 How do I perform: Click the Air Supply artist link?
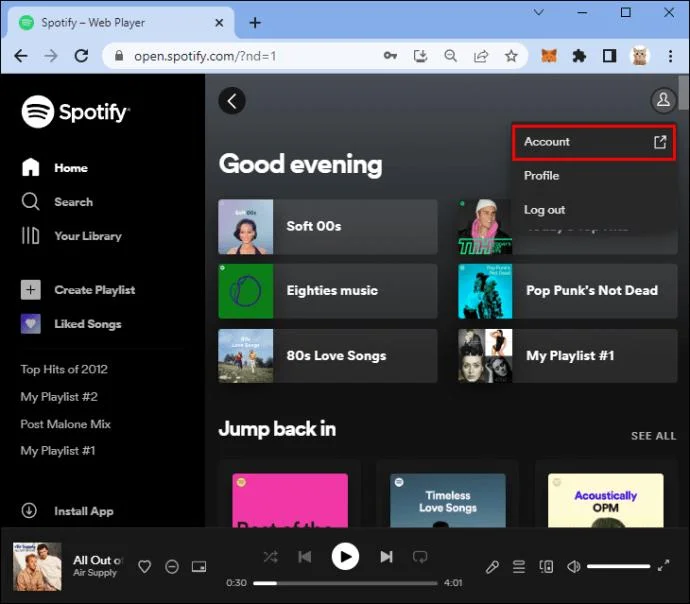pos(95,573)
